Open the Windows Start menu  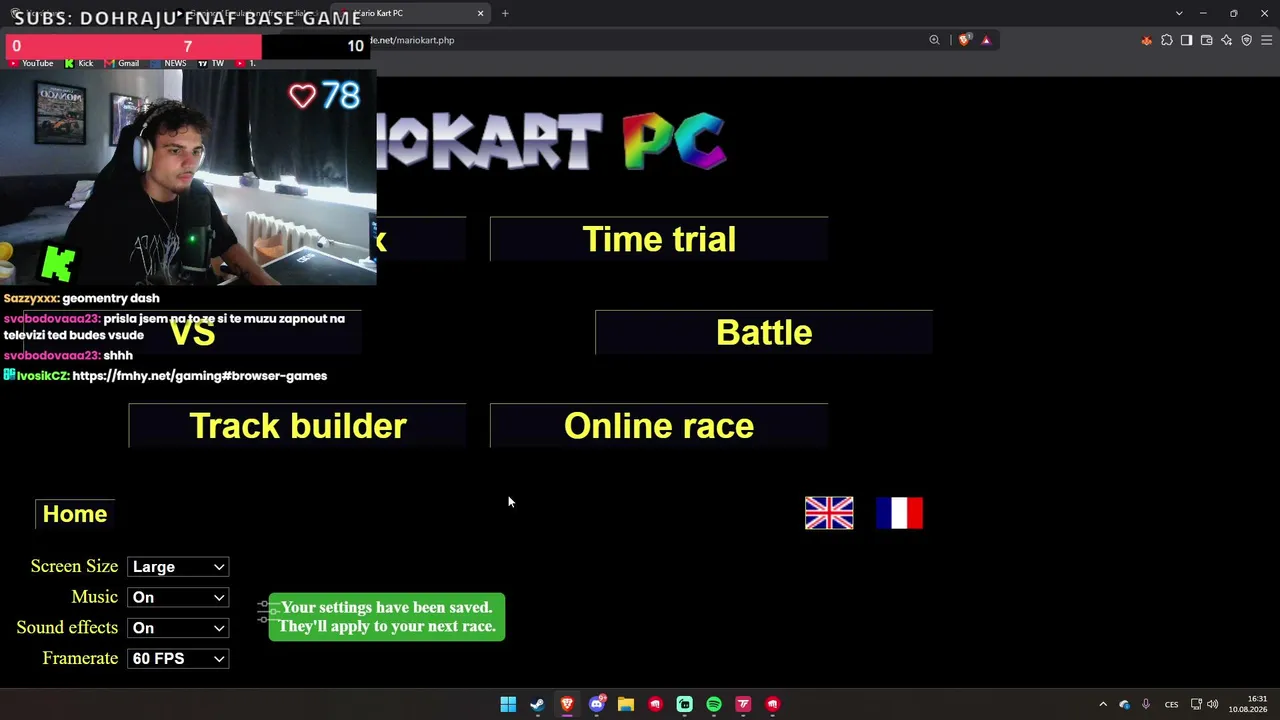pyautogui.click(x=508, y=704)
